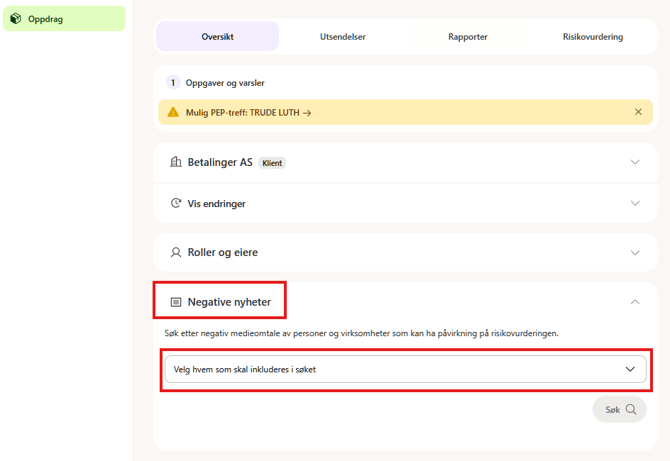
Task: Click the newspaper icon beside Negative nyheter
Action: click(x=176, y=302)
